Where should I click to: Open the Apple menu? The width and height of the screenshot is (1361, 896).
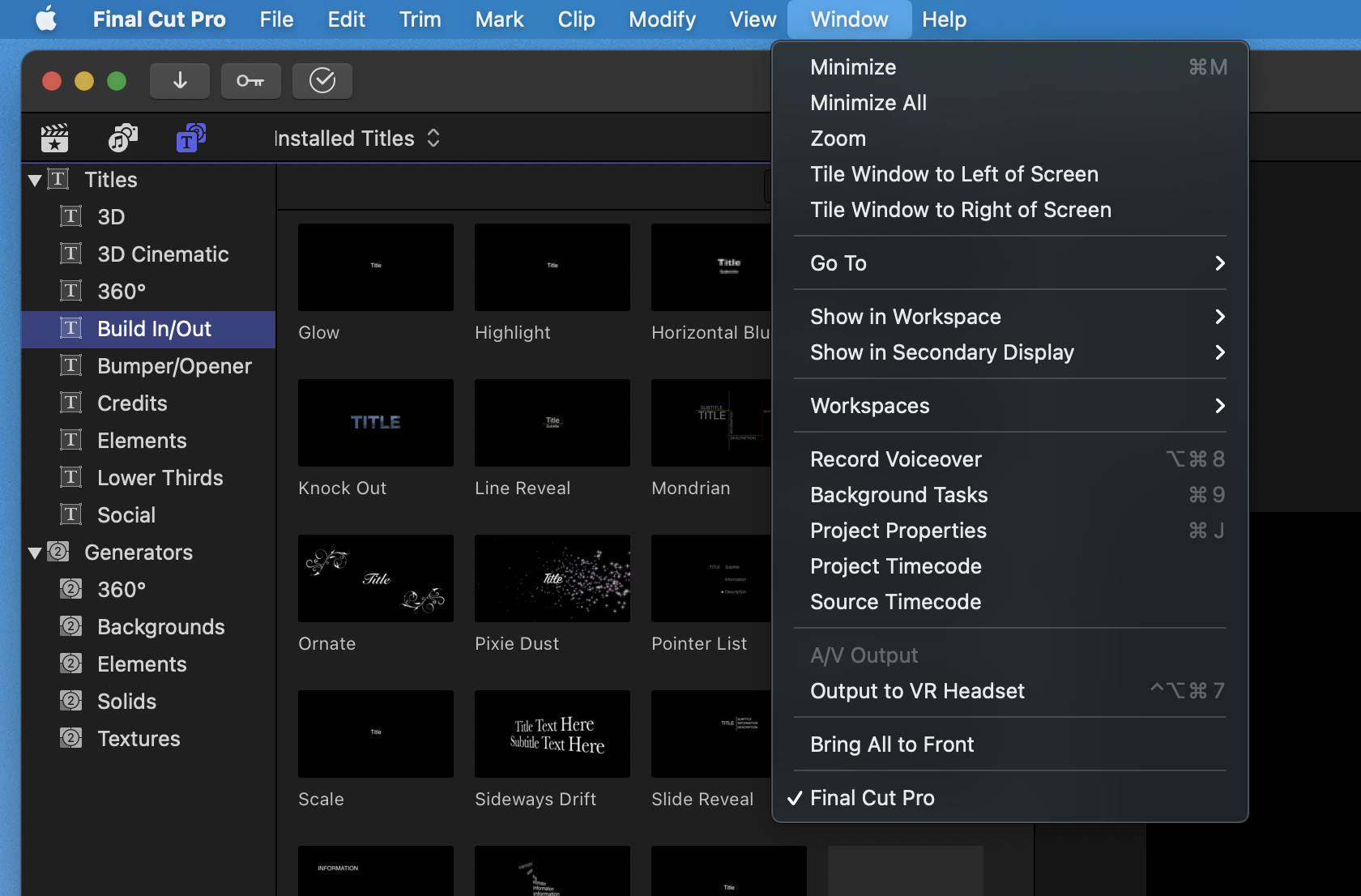coord(46,19)
